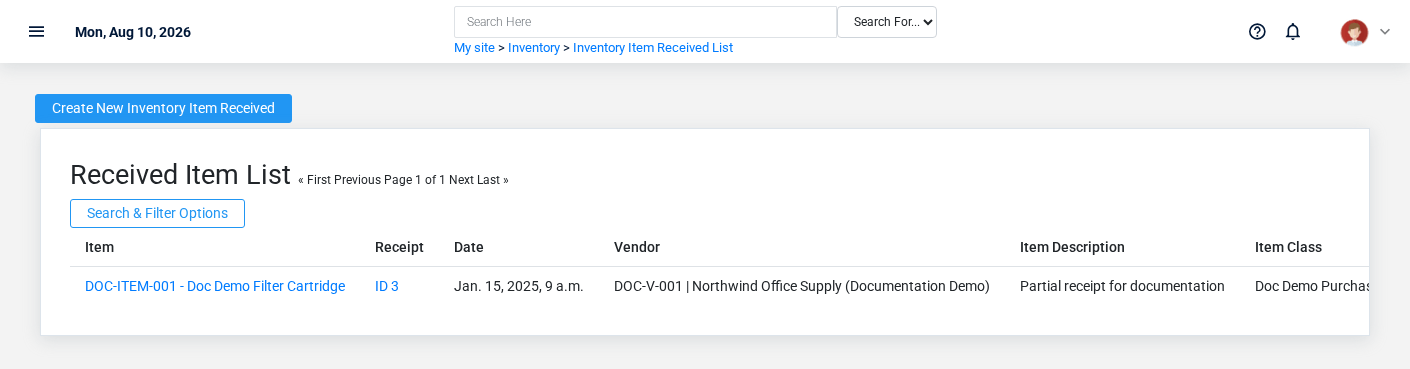This screenshot has height=369, width=1410.
Task: Open DOC-ITEM-001 Doc Demo Filter Cartridge link
Action: [215, 286]
